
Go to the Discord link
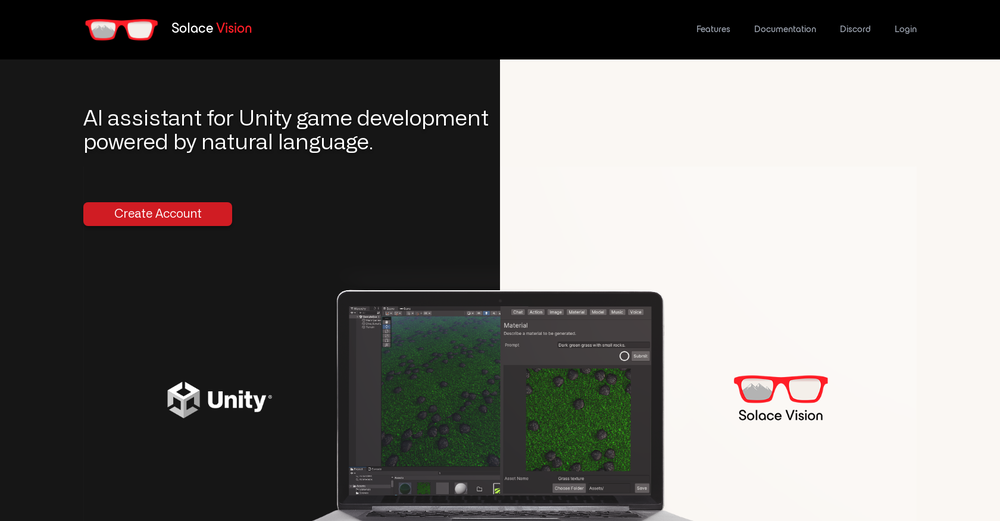(x=854, y=29)
